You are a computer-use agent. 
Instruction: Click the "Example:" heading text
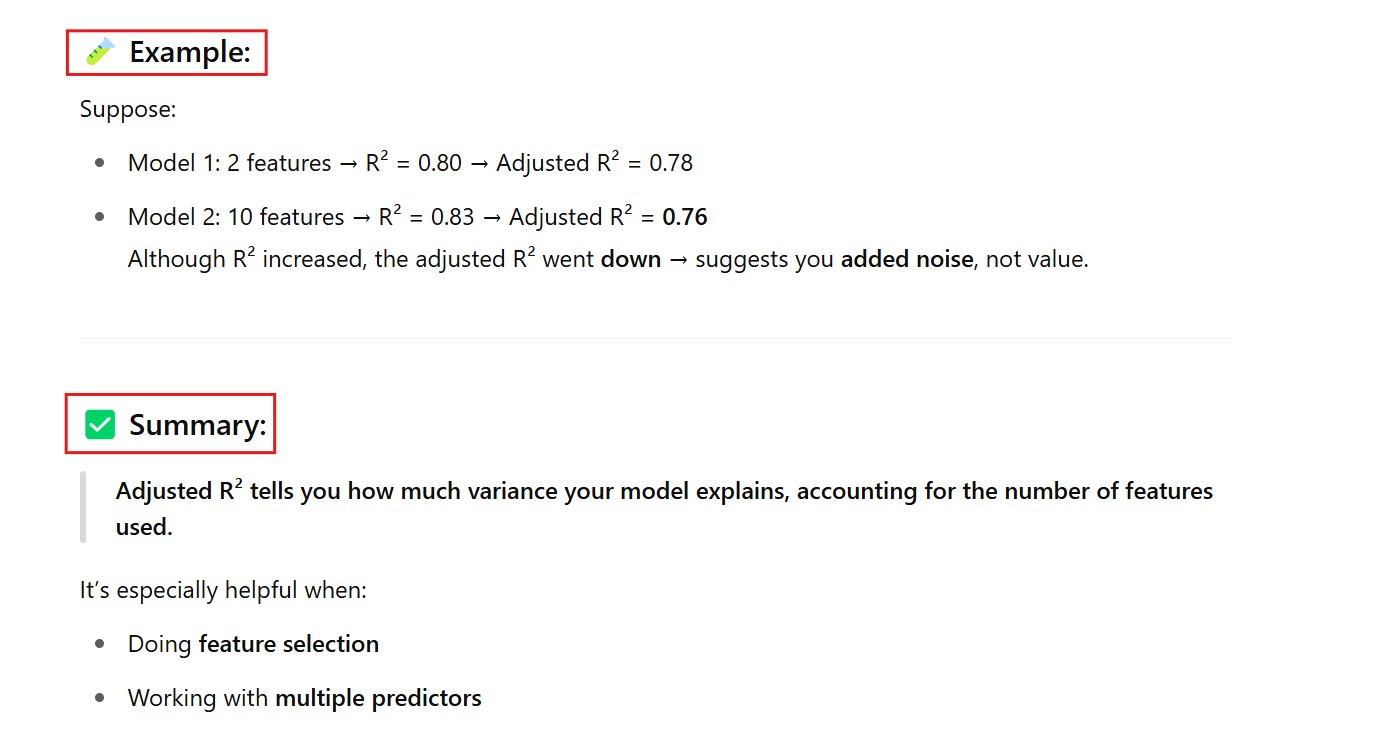(x=190, y=52)
